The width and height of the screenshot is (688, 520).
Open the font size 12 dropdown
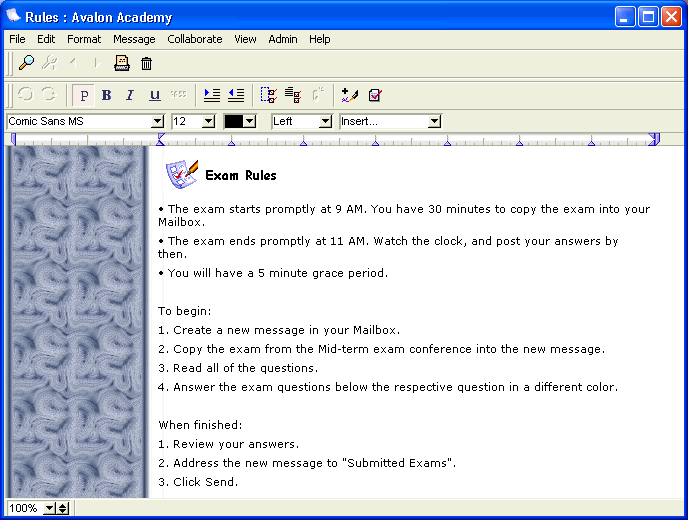[208, 121]
